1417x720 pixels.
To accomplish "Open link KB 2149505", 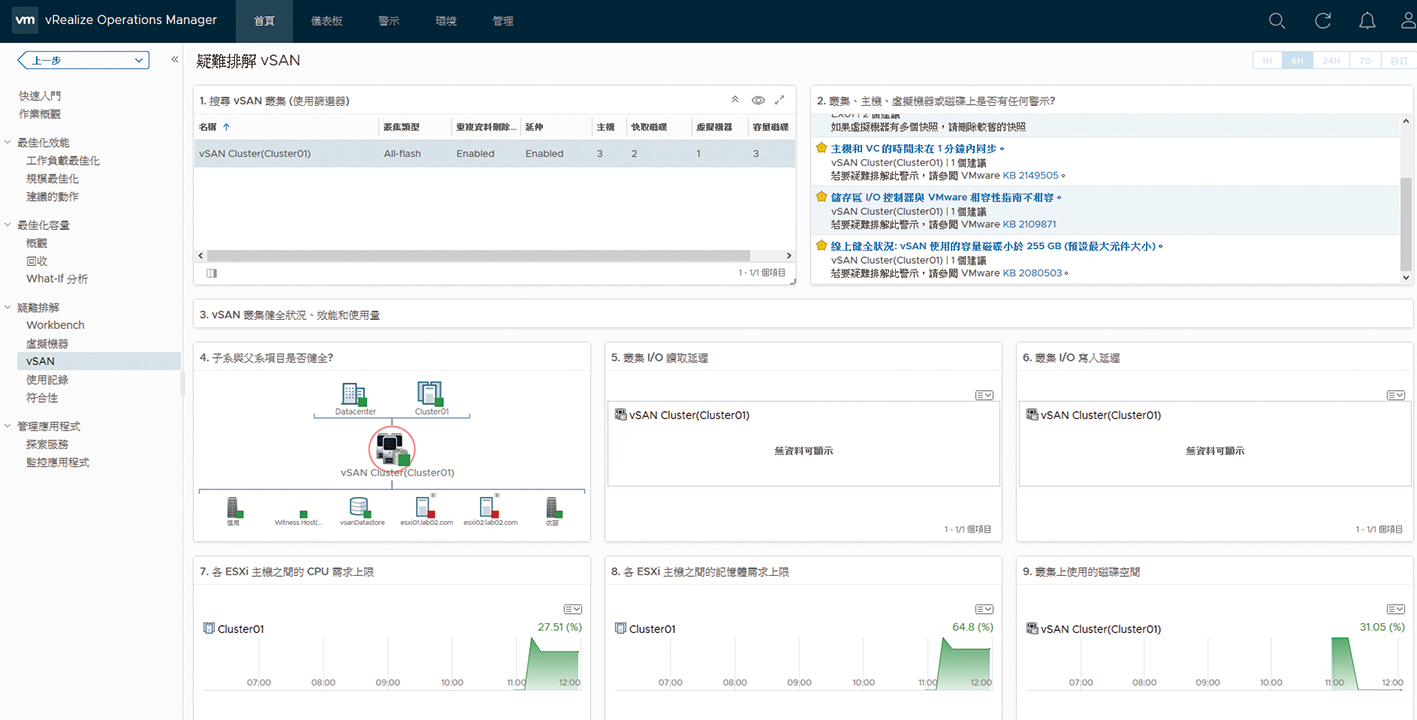I will point(1030,175).
